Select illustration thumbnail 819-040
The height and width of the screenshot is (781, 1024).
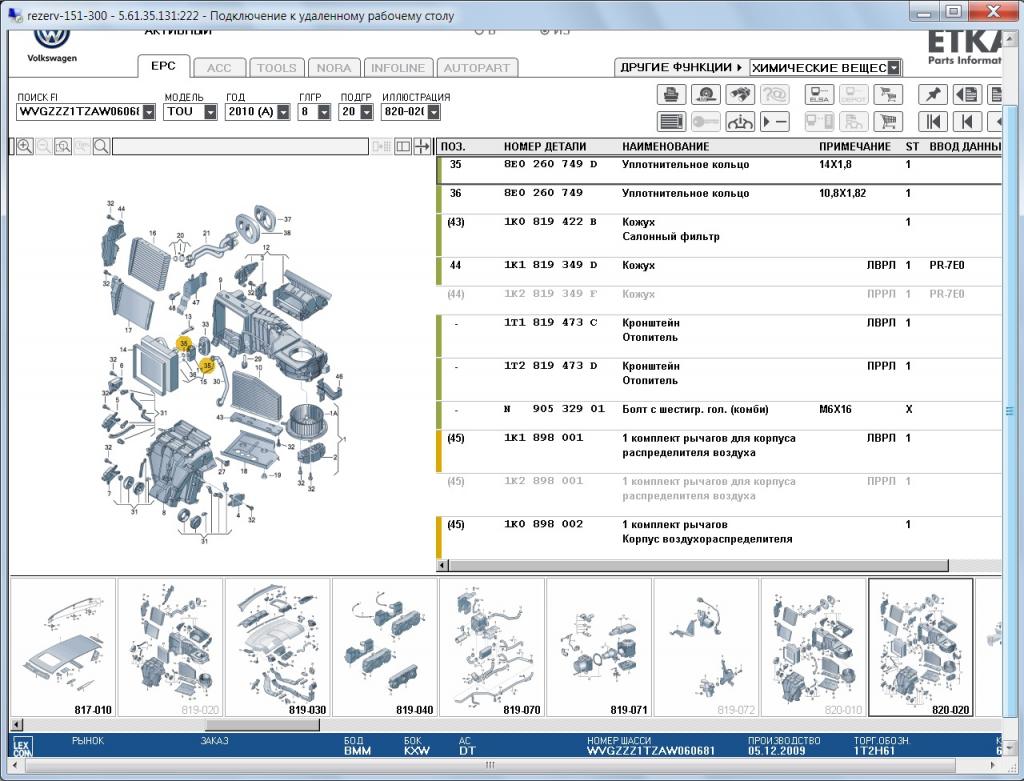[x=384, y=647]
